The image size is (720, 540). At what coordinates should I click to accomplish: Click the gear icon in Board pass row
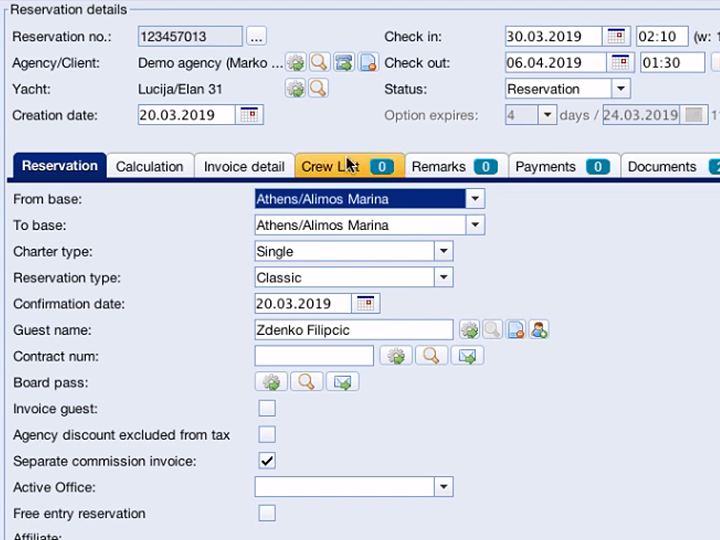coord(271,382)
